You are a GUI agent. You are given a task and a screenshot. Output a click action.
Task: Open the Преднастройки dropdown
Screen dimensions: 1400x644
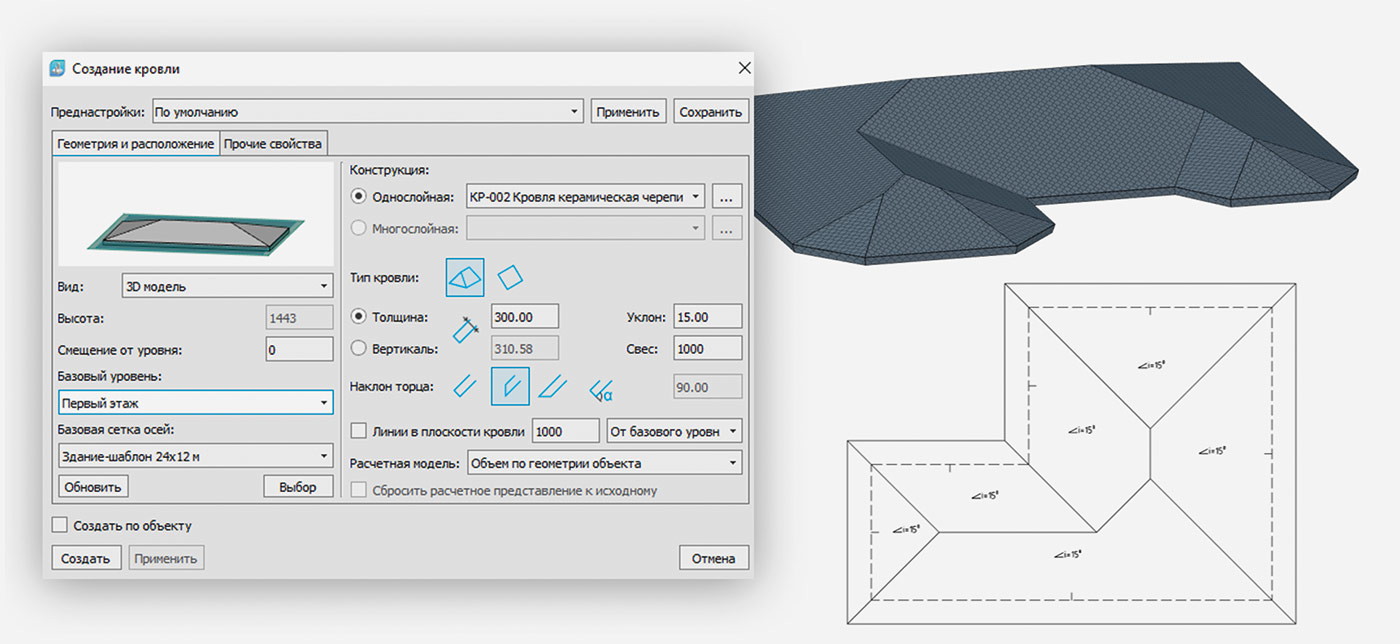click(x=366, y=112)
